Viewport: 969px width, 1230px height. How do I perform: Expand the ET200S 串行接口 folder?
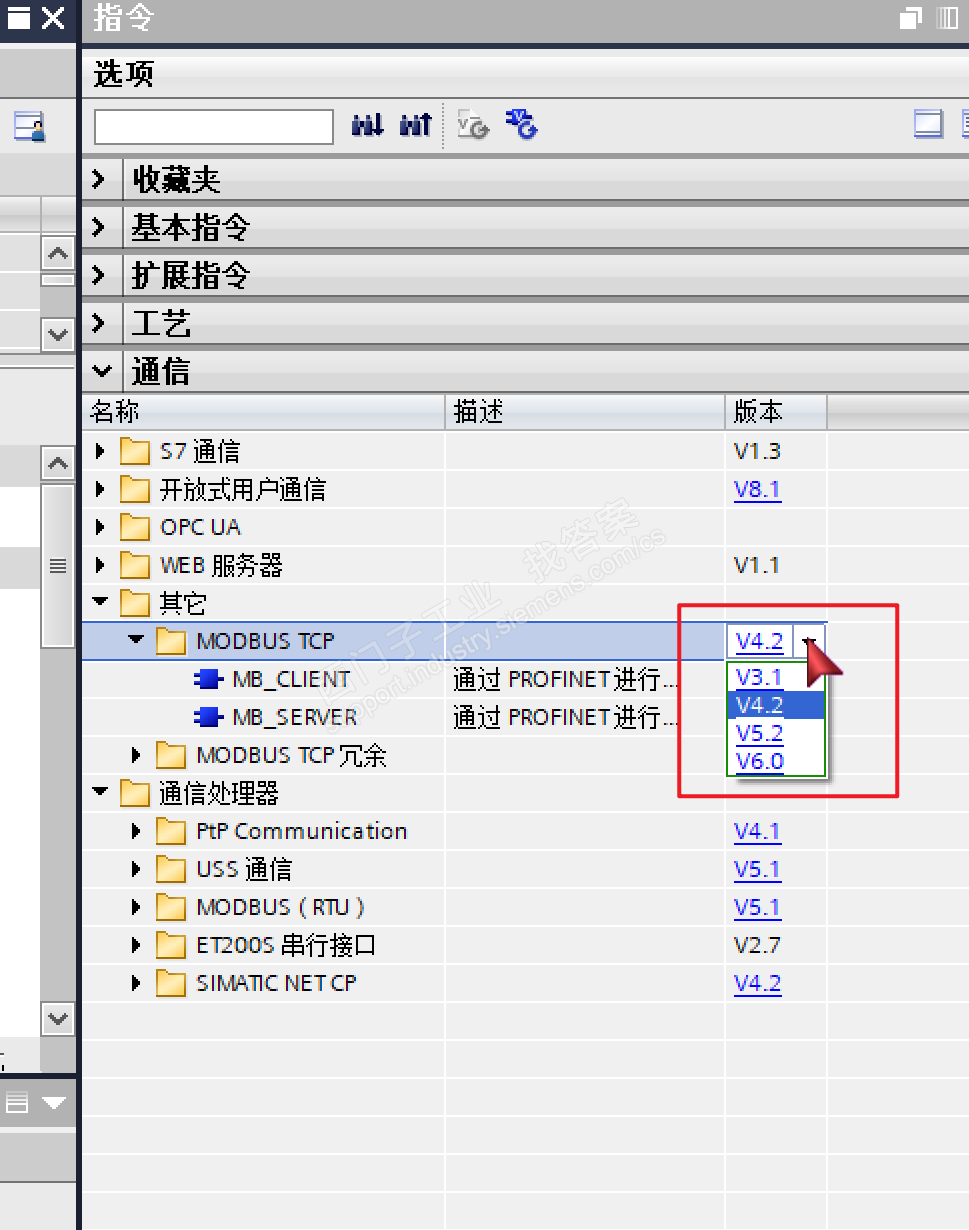[137, 945]
